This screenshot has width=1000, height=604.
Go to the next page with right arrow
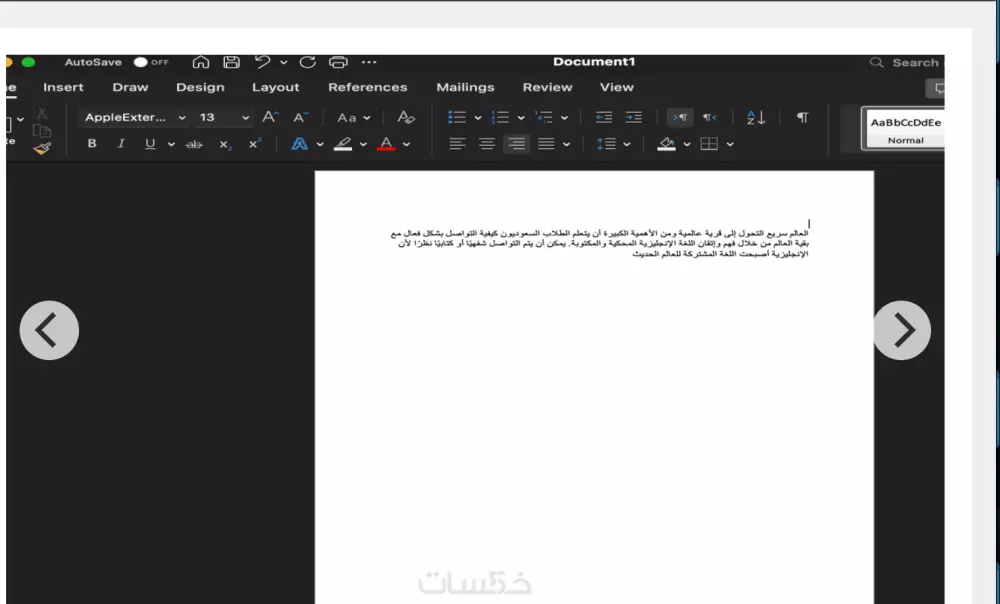[902, 328]
